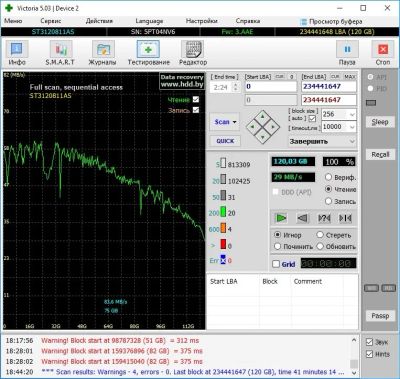Image resolution: width=400 pixels, height=379 pixels.
Task: Click the Start LBA input field
Action: [271, 87]
